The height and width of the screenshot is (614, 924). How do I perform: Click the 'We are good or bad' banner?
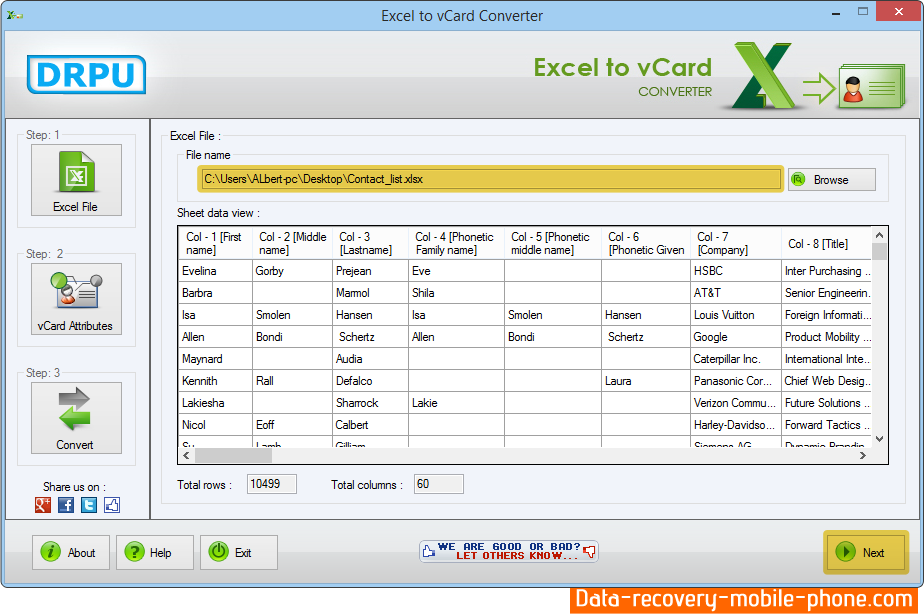509,551
